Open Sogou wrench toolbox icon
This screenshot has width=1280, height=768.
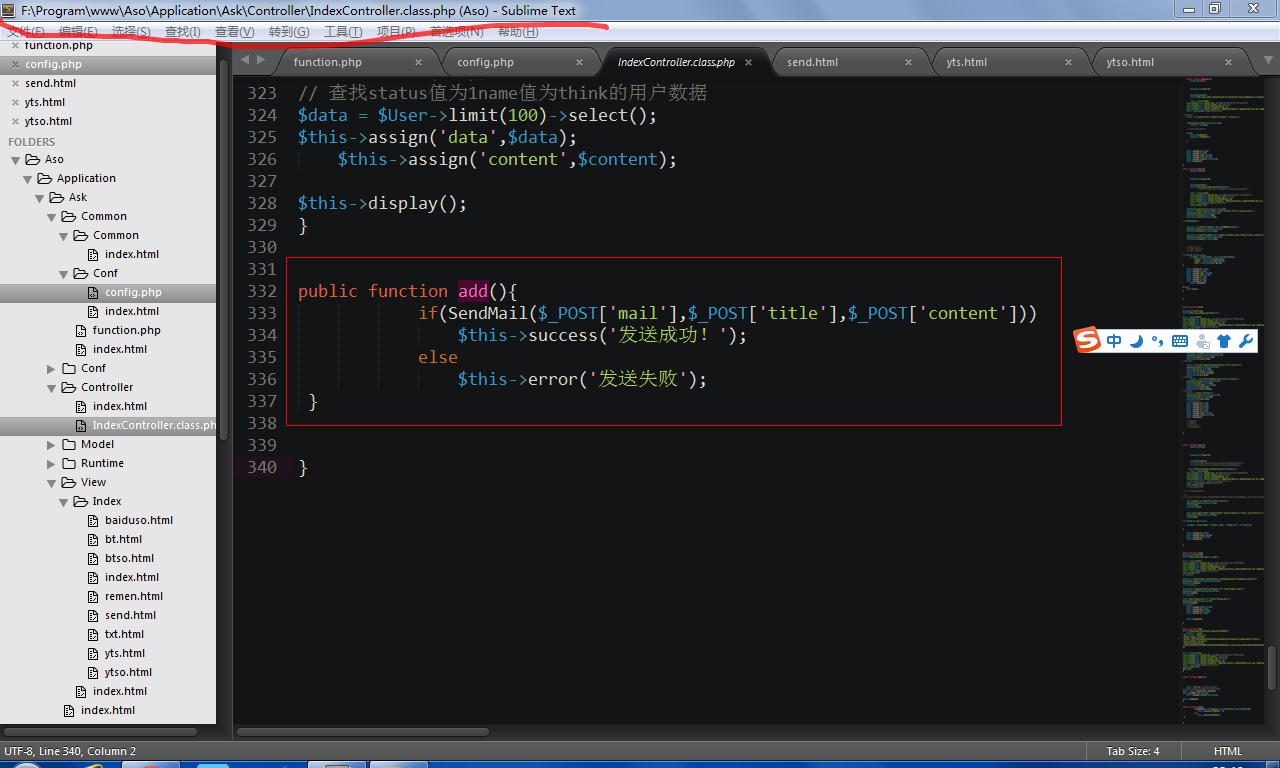(x=1246, y=341)
